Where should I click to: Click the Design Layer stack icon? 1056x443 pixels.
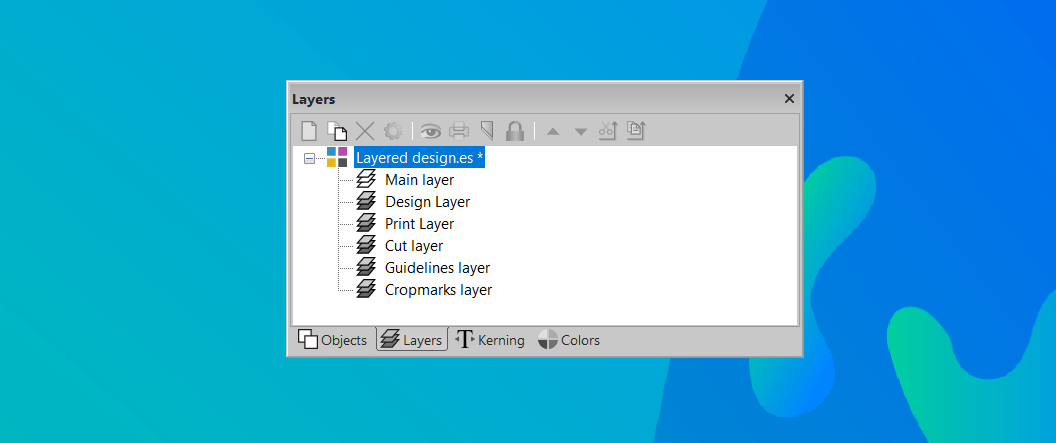tap(366, 201)
